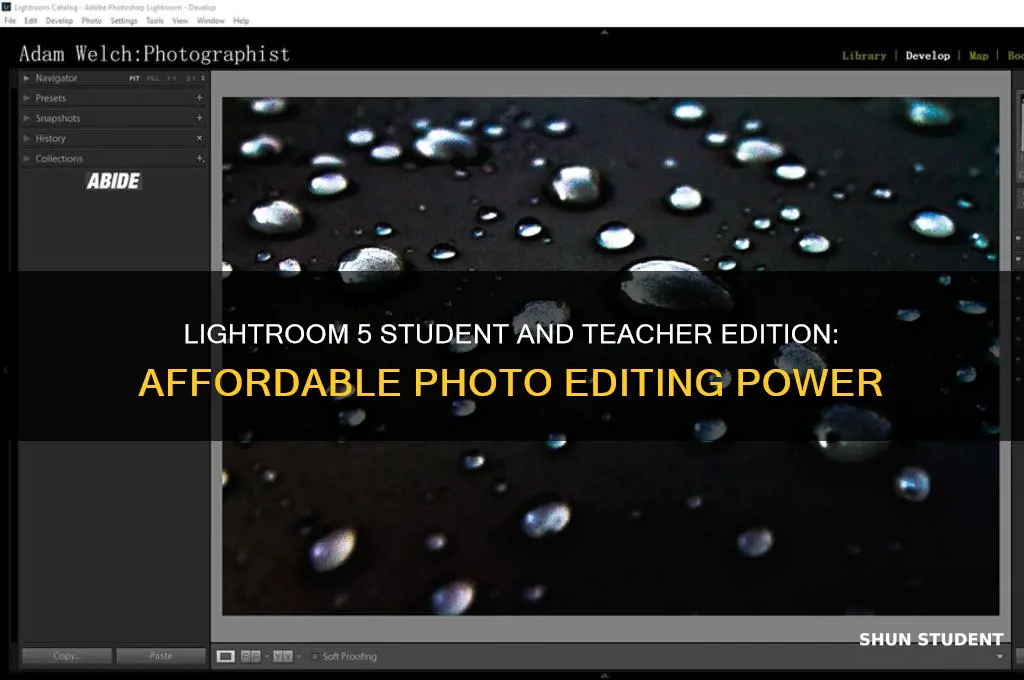1024x680 pixels.
Task: Add a new collection with plus icon
Action: [200, 159]
